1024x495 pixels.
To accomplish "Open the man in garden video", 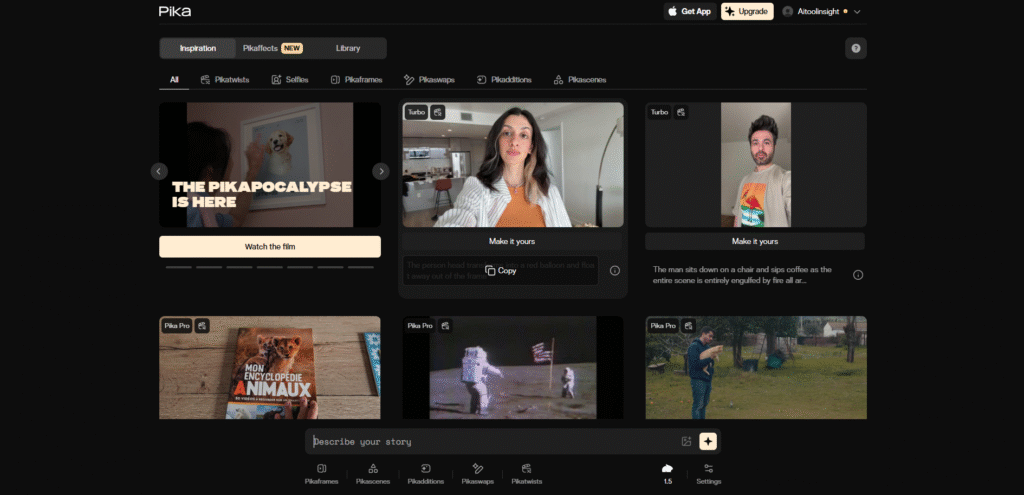I will 756,368.
